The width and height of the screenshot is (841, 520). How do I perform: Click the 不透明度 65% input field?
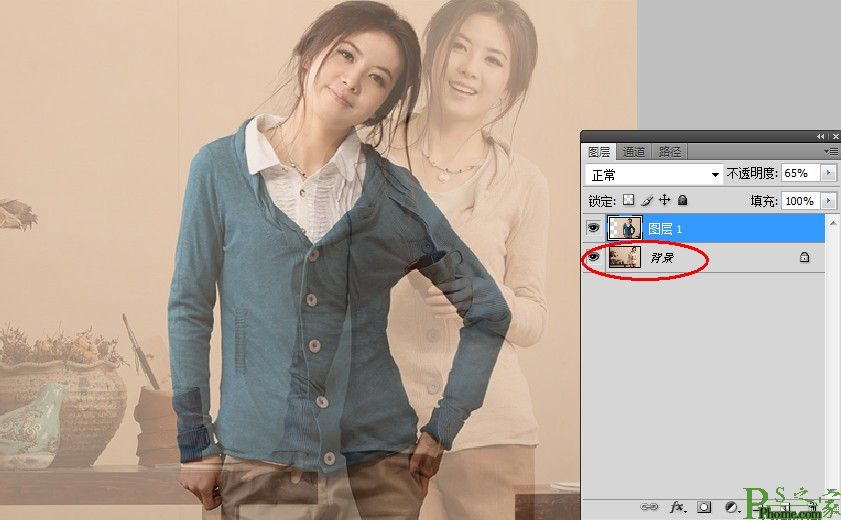point(800,173)
